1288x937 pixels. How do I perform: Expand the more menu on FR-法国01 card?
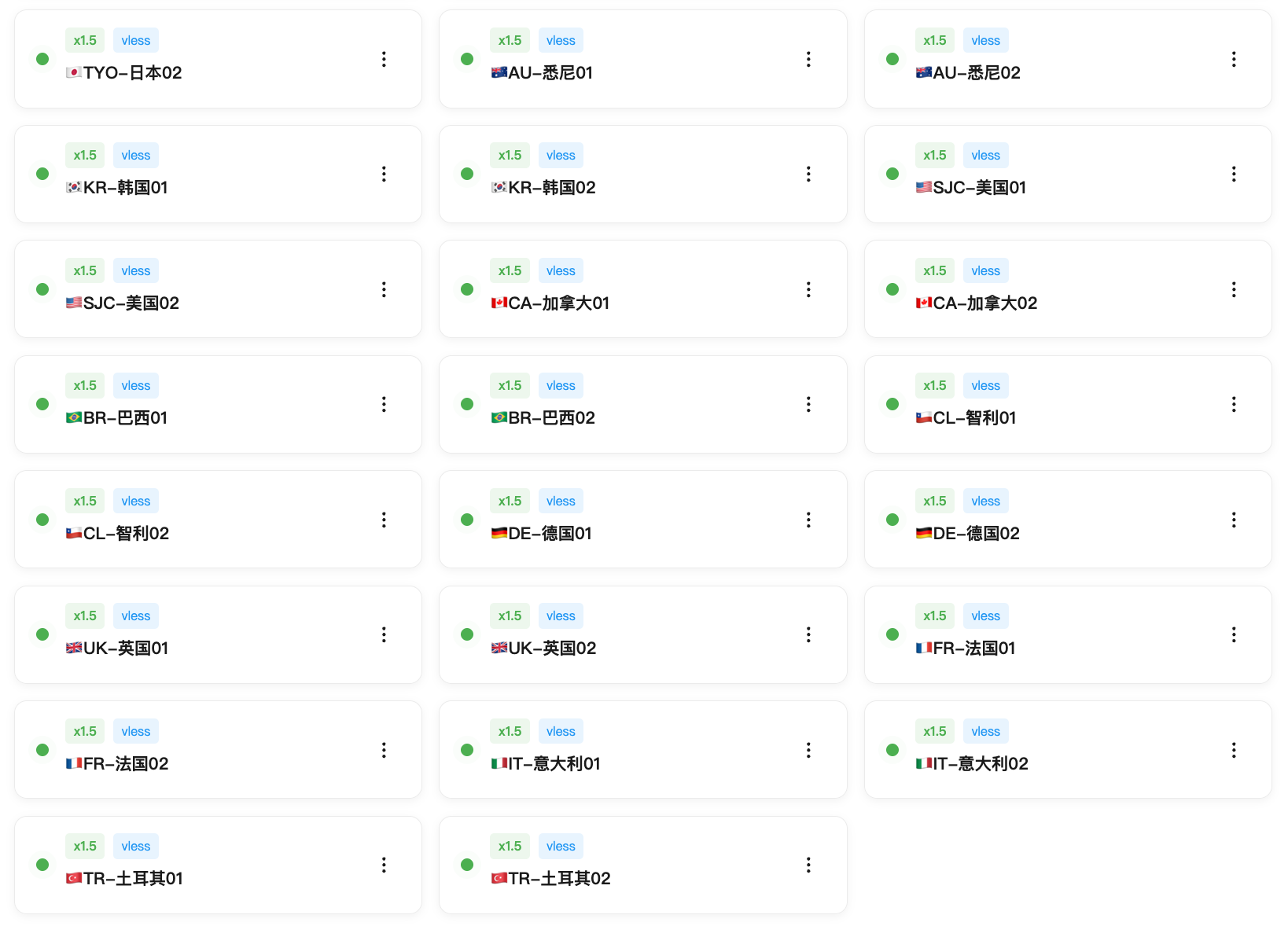[x=1234, y=634]
